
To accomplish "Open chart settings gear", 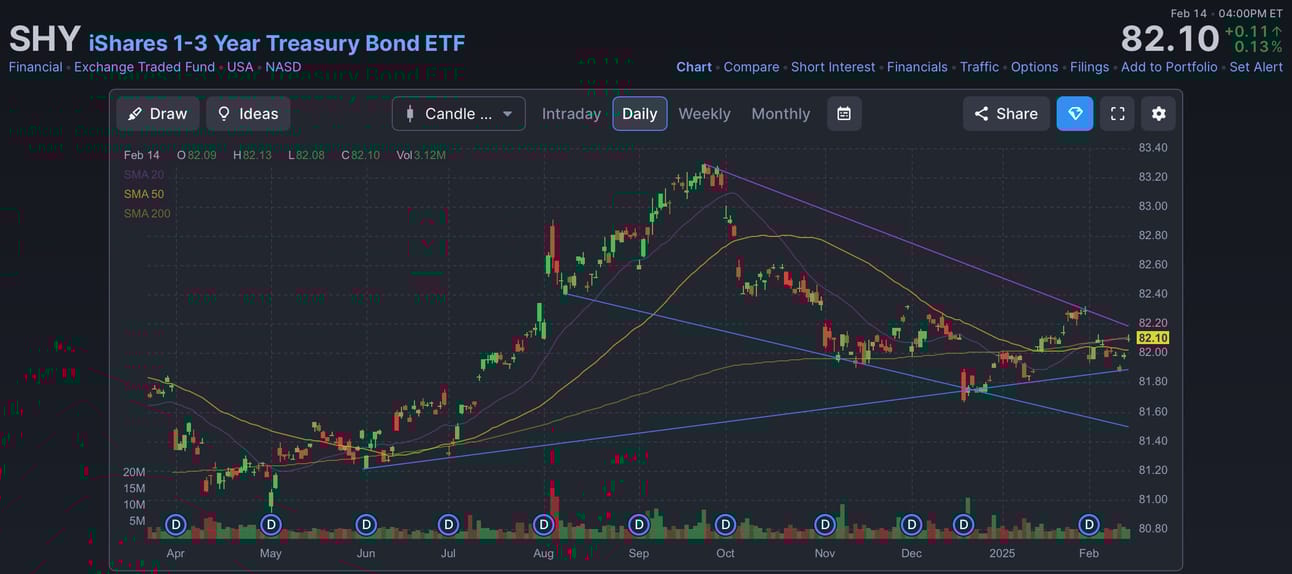I will pos(1159,114).
